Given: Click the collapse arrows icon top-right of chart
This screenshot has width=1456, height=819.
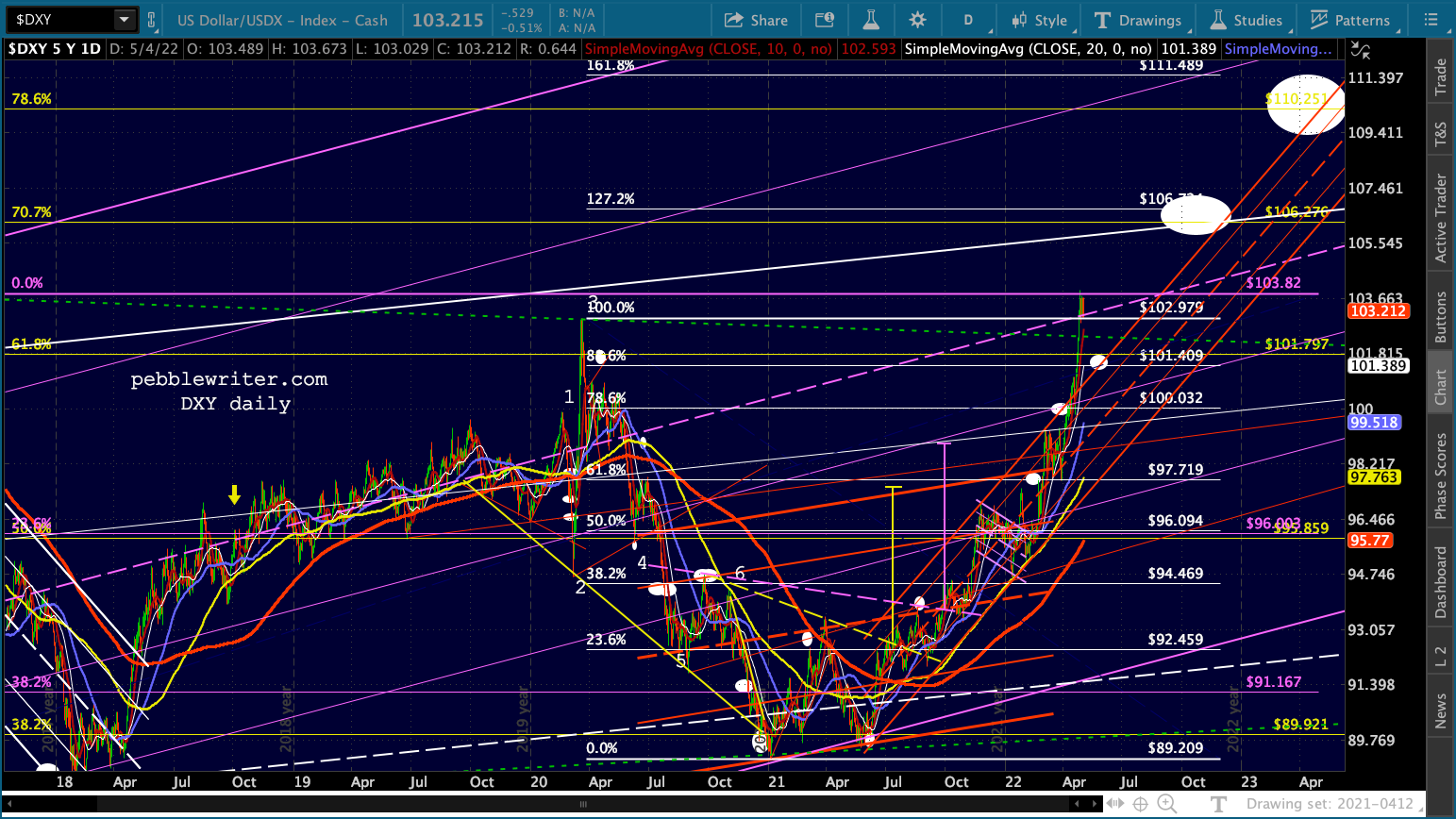Looking at the screenshot, I should pos(1361,50).
